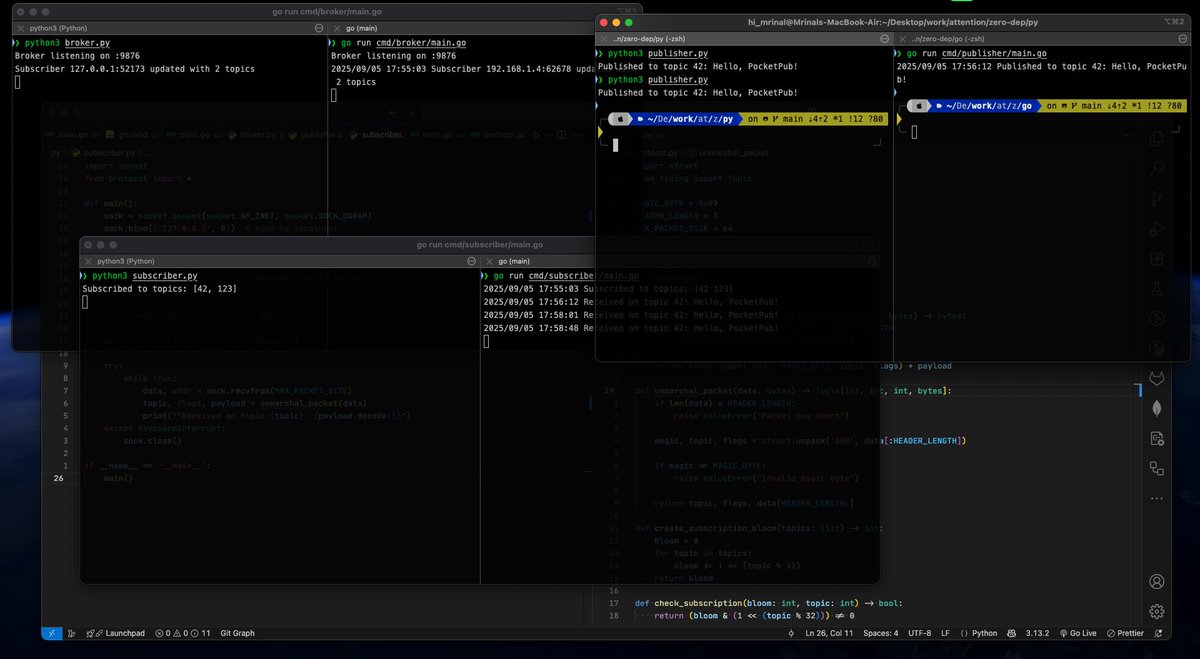
Task: Show problems count in status bar
Action: [182, 633]
